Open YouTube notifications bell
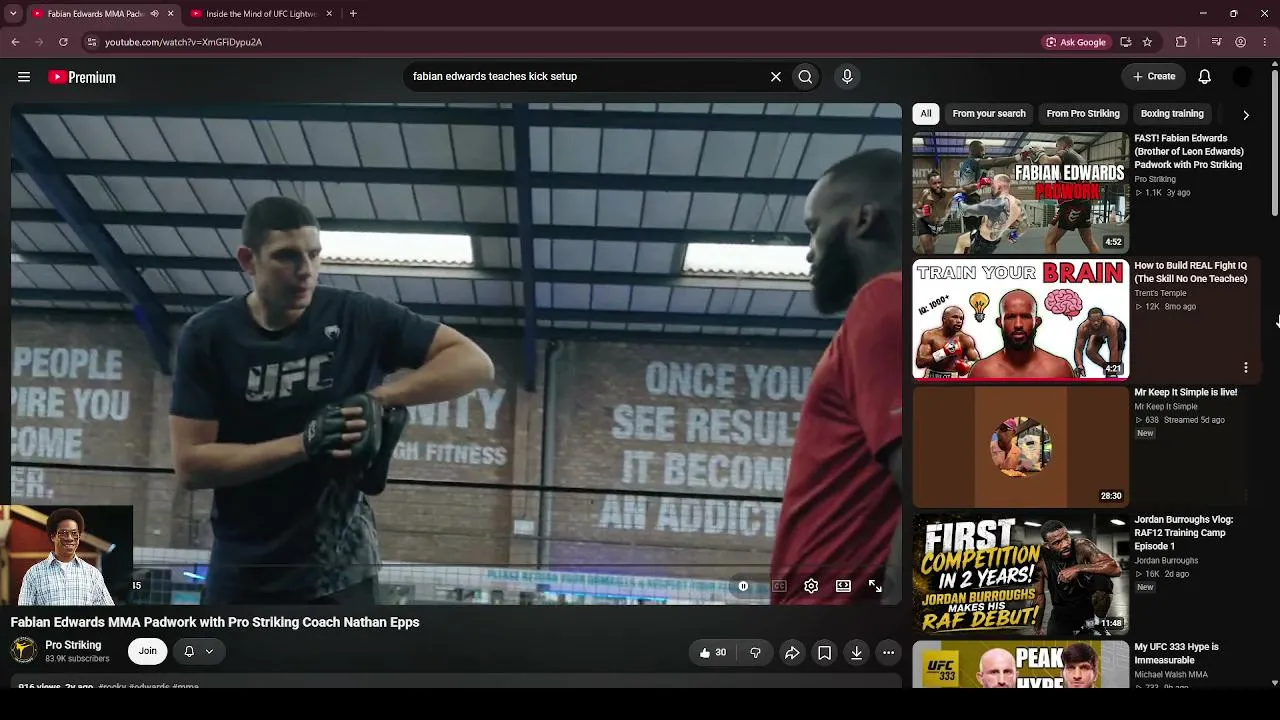The height and width of the screenshot is (720, 1280). point(1205,76)
